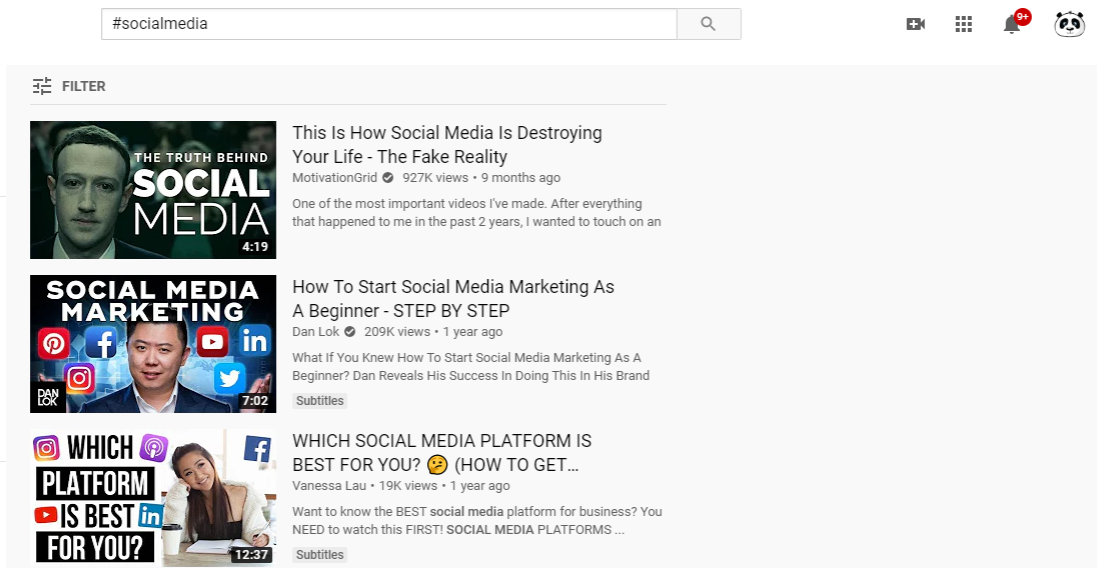Open the Mark Zuckerberg Social Media thumbnail
The width and height of the screenshot is (1097, 568).
click(153, 190)
